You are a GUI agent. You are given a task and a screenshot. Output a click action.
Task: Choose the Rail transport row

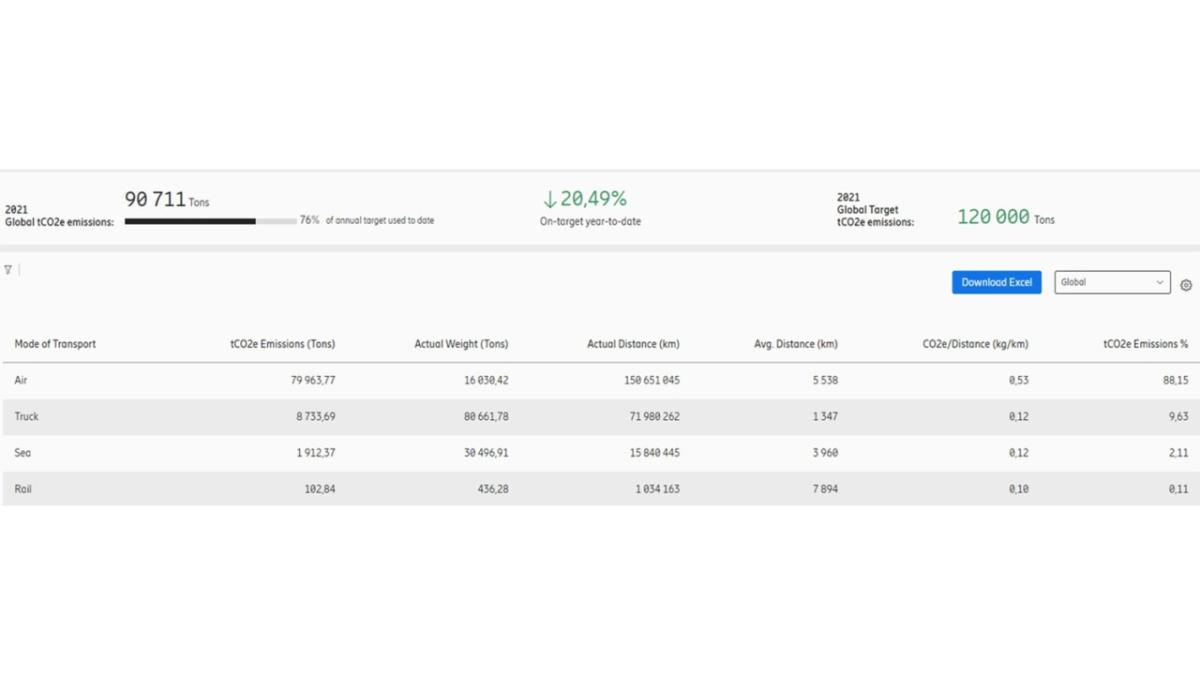23,489
